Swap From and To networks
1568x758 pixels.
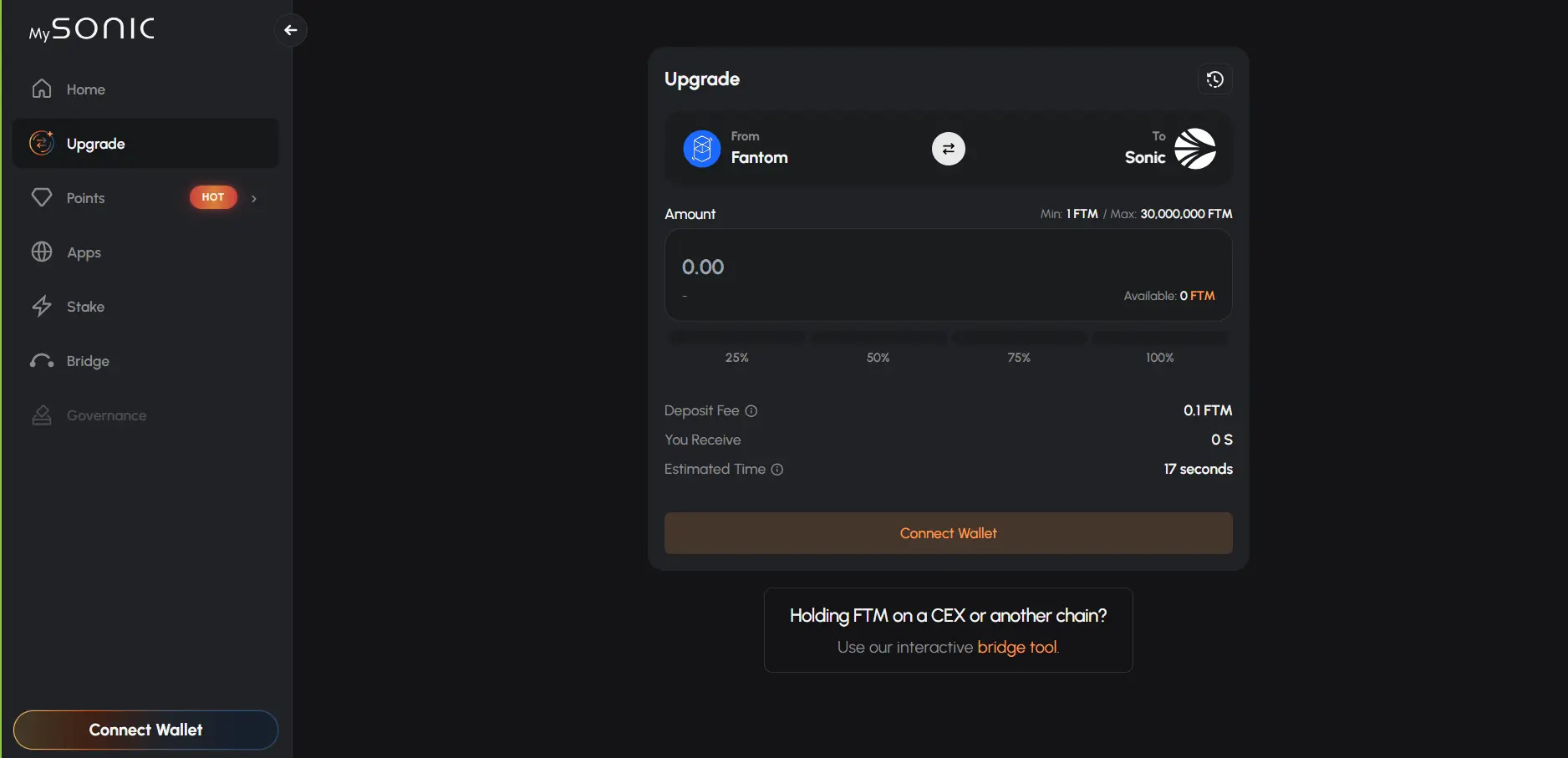pyautogui.click(x=949, y=149)
